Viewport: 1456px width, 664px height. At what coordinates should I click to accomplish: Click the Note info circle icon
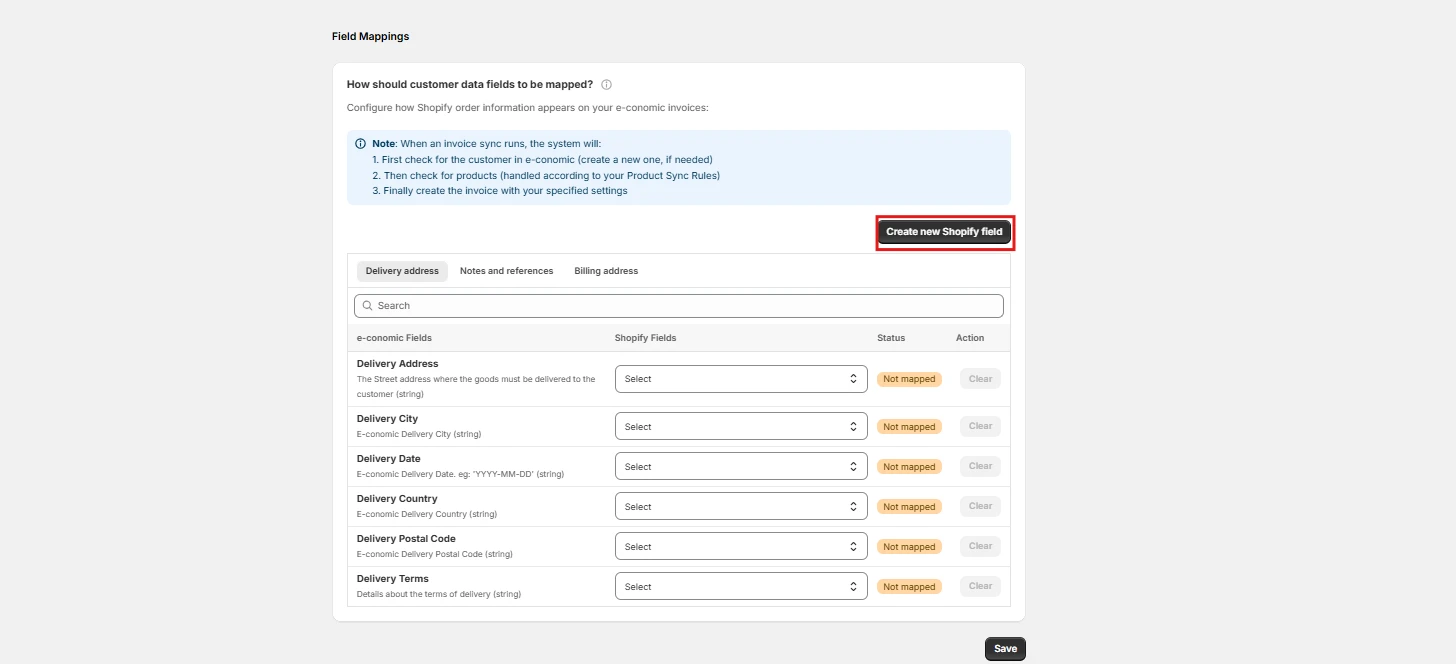pos(361,143)
